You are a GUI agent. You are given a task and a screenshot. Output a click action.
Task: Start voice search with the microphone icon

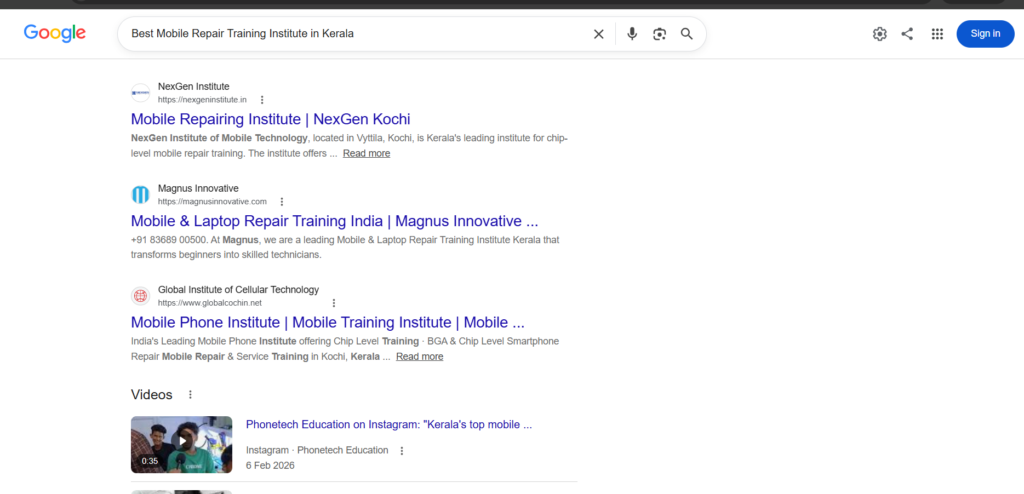tap(632, 34)
